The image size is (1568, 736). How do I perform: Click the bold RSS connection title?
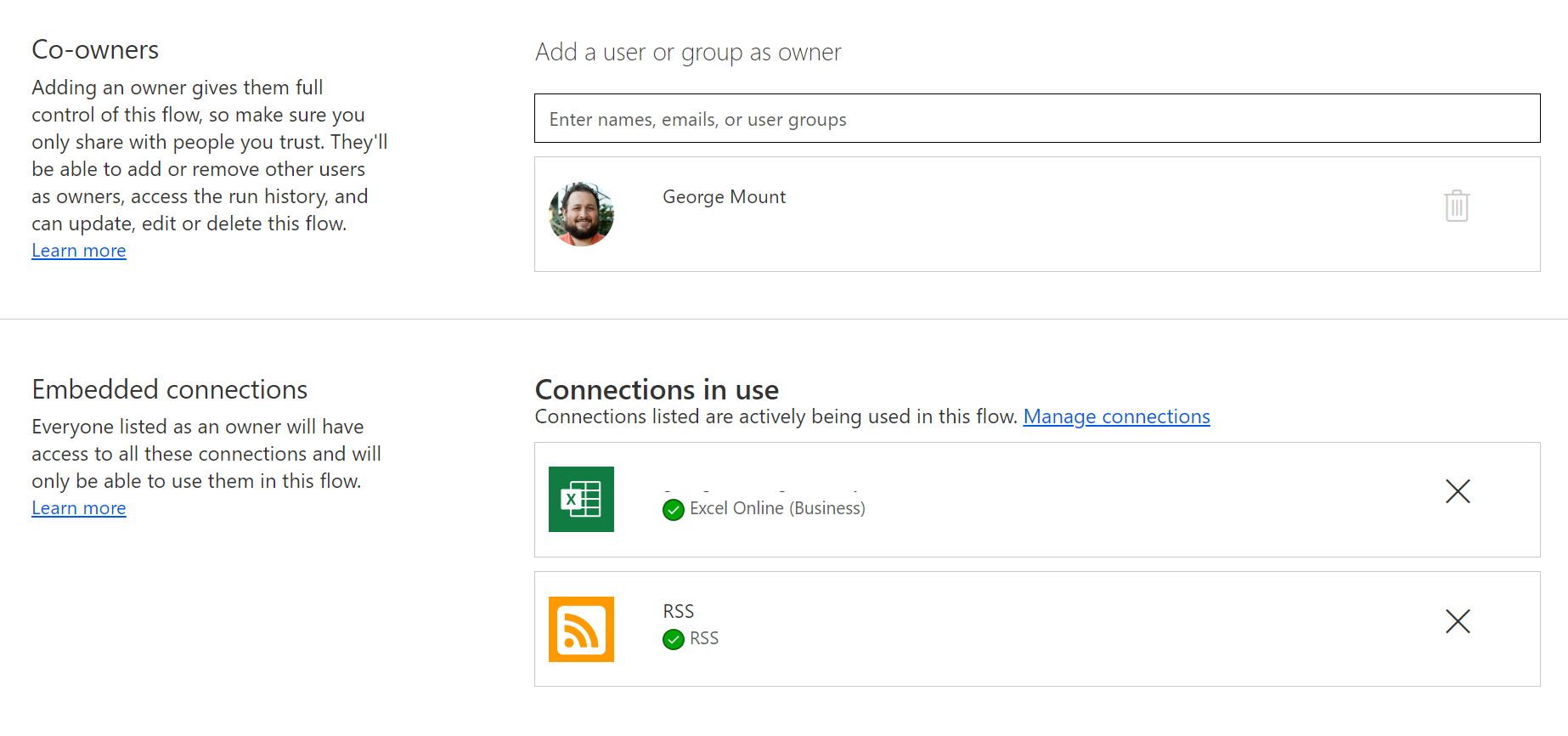(x=678, y=611)
